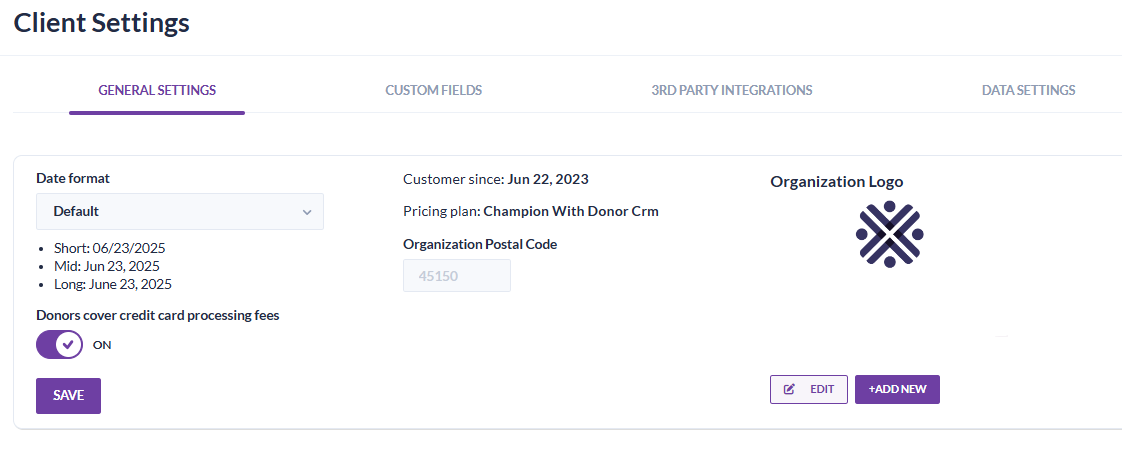
Task: Click the Organization Logo heading
Action: [x=836, y=182]
